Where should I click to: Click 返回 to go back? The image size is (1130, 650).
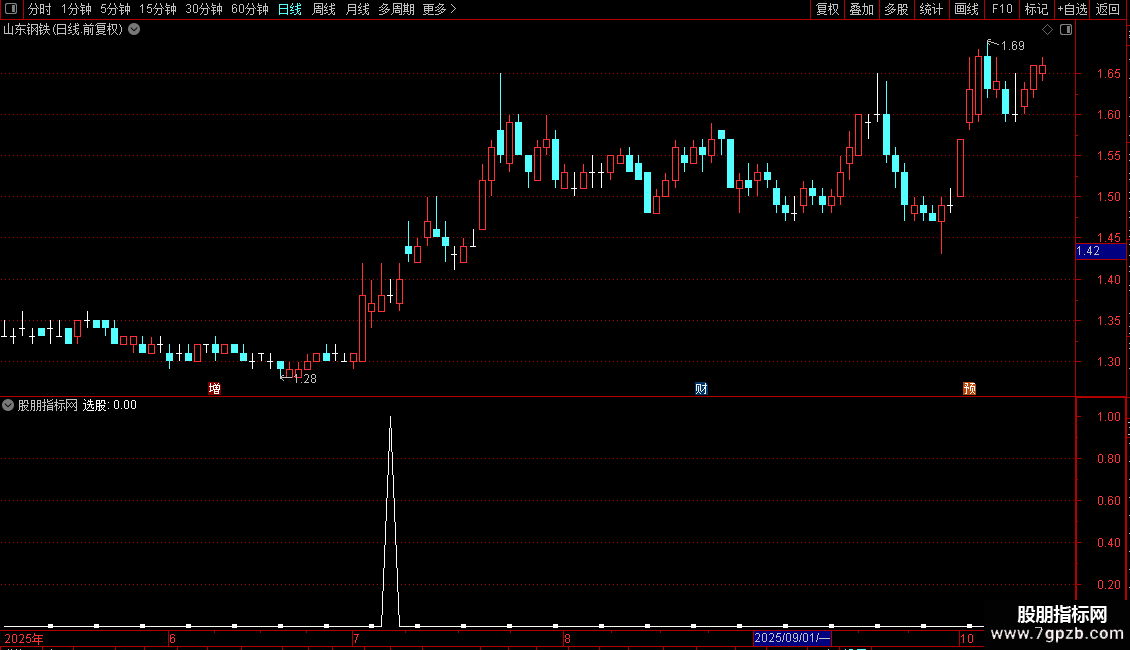tap(1108, 9)
